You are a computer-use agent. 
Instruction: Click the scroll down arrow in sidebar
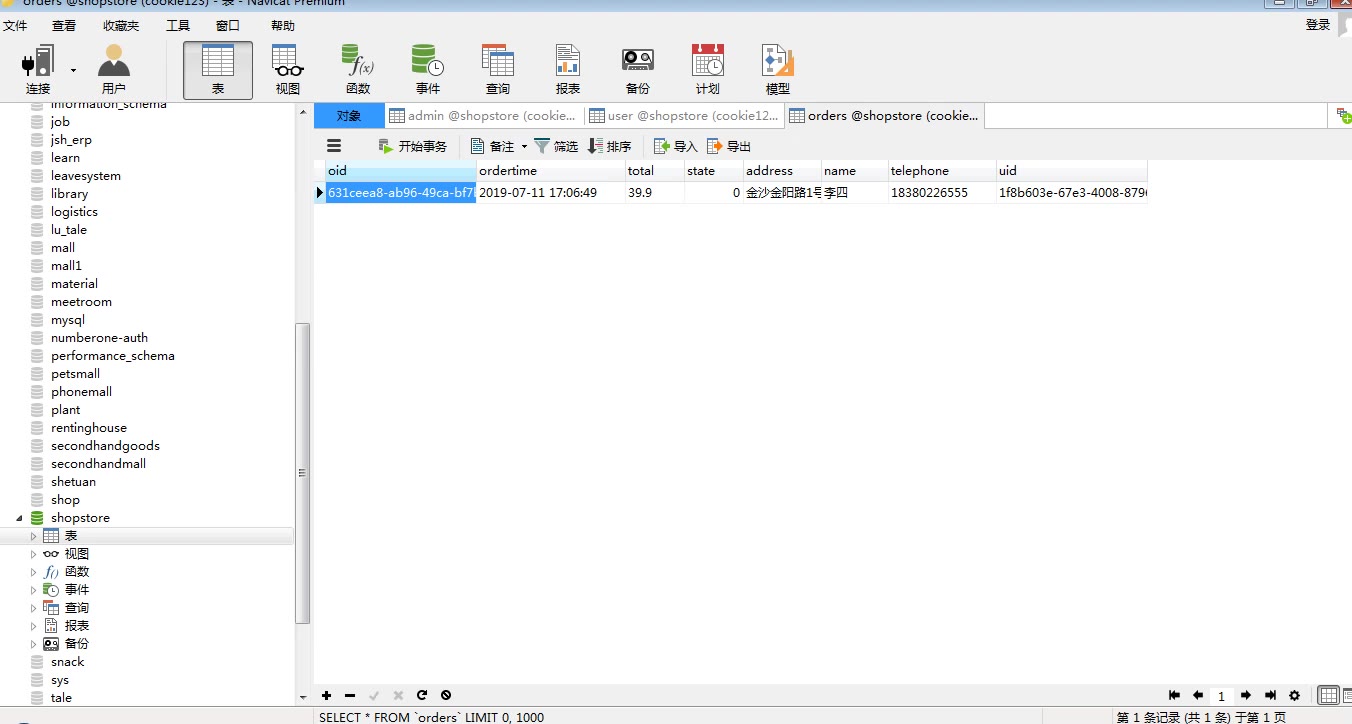pos(303,697)
